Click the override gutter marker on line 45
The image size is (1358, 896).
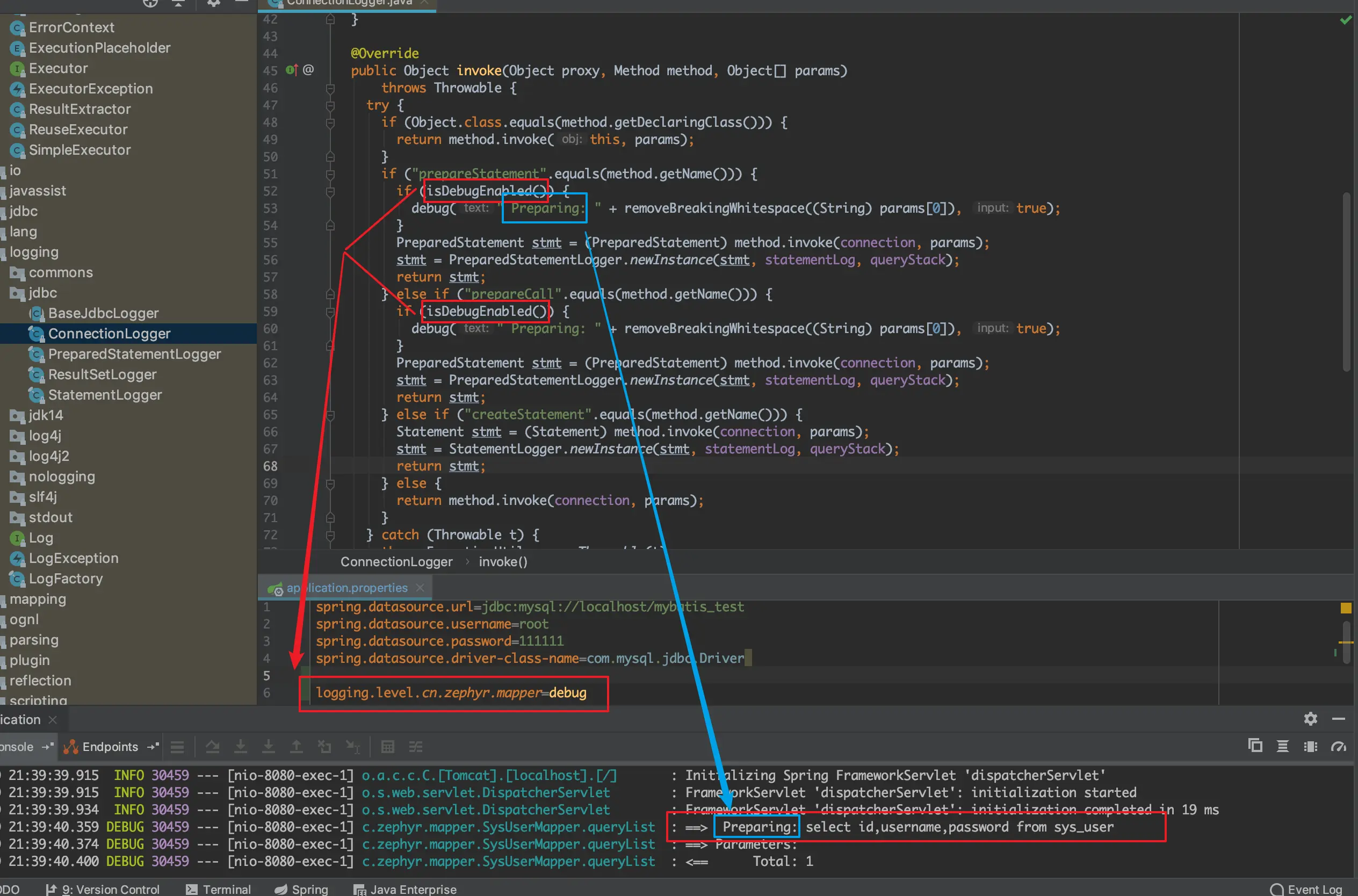tap(291, 70)
